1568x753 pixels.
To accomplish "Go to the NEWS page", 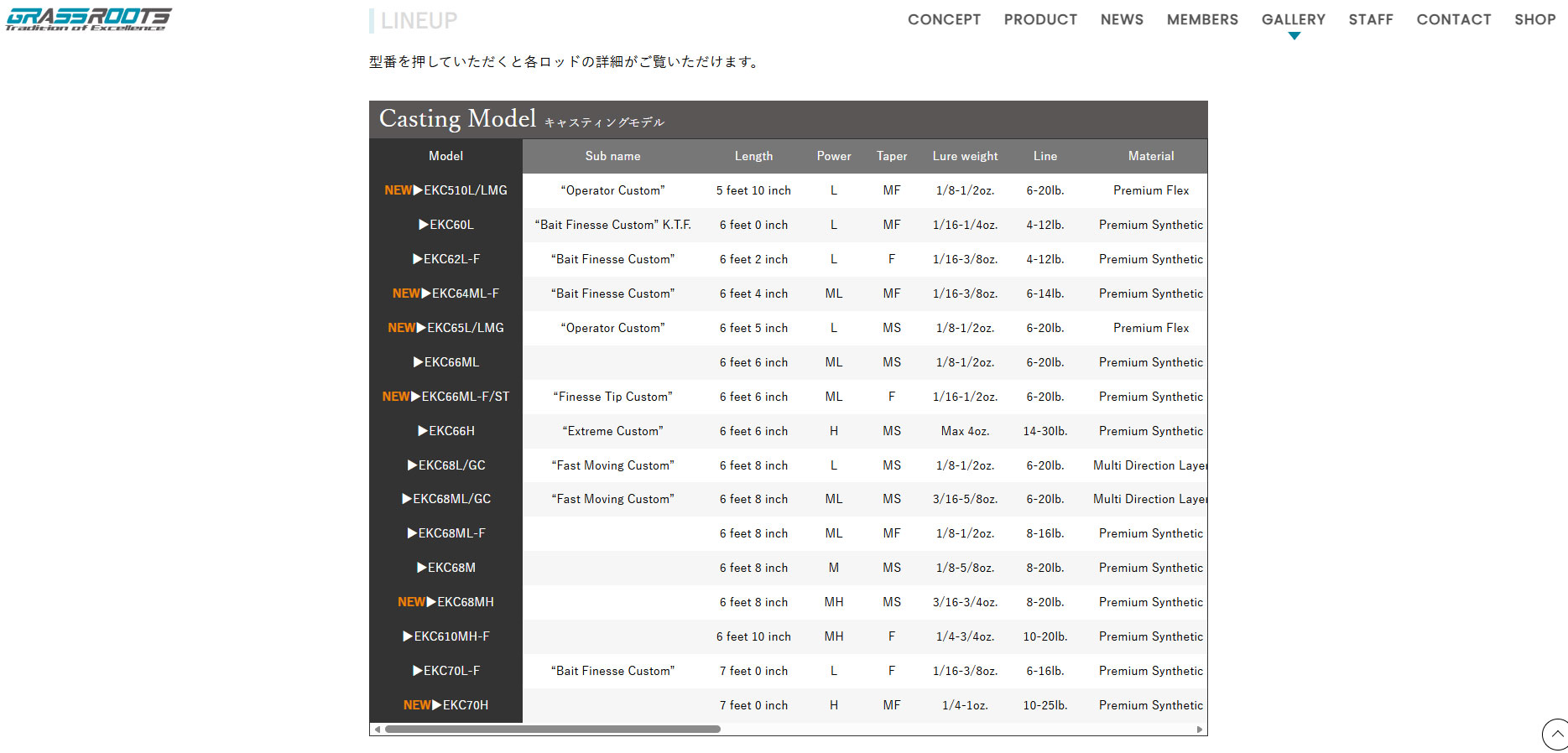I will 1122,19.
